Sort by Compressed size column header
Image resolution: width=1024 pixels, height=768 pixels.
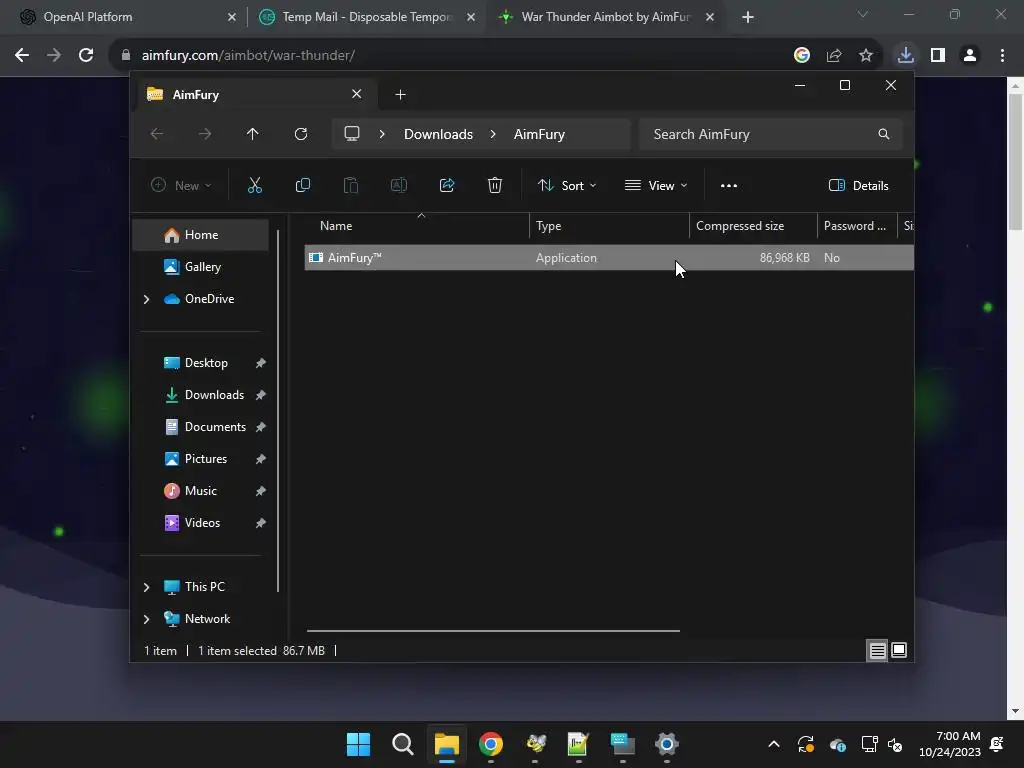(753, 226)
